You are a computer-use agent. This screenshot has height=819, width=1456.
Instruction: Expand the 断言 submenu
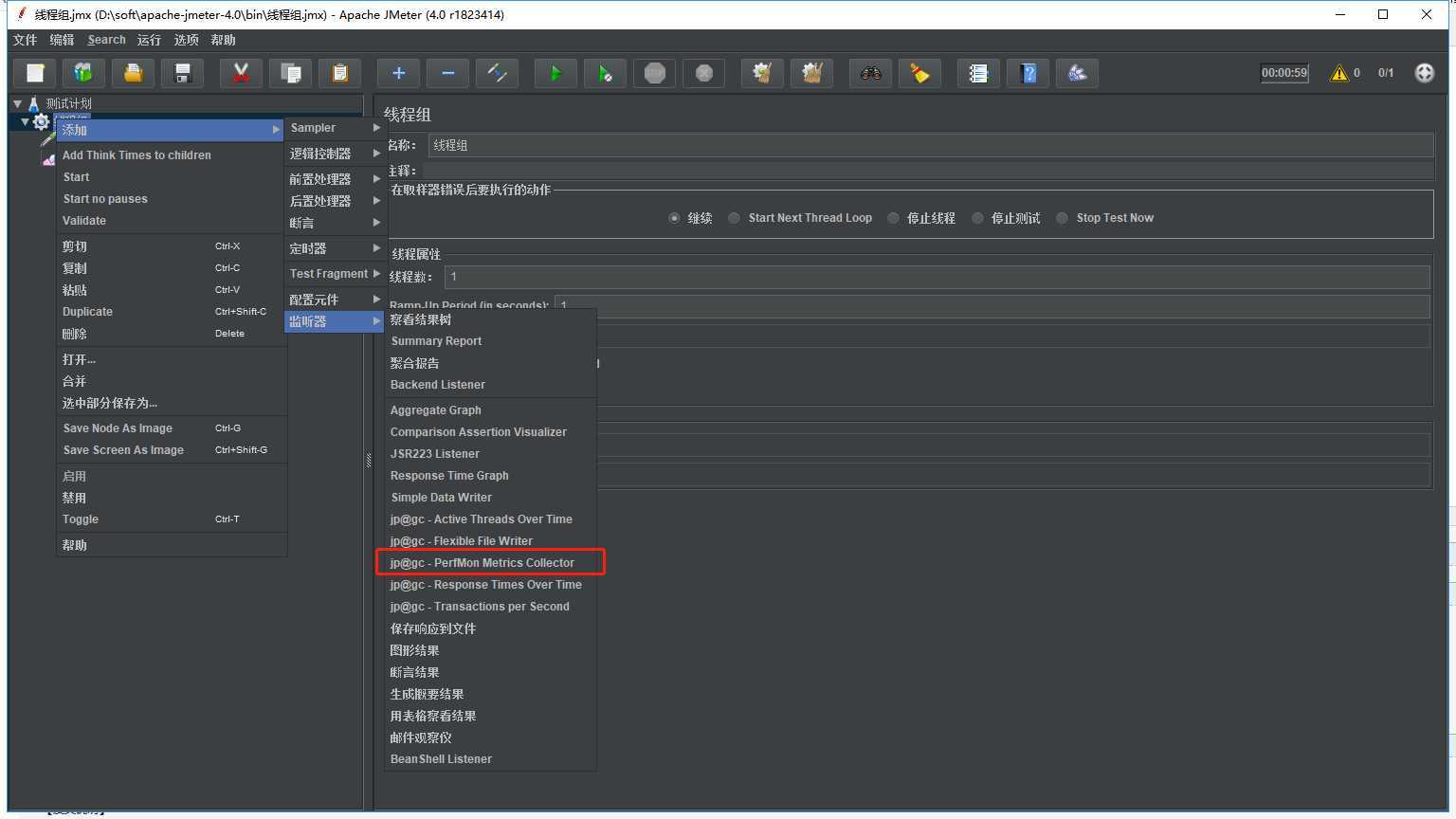(336, 223)
